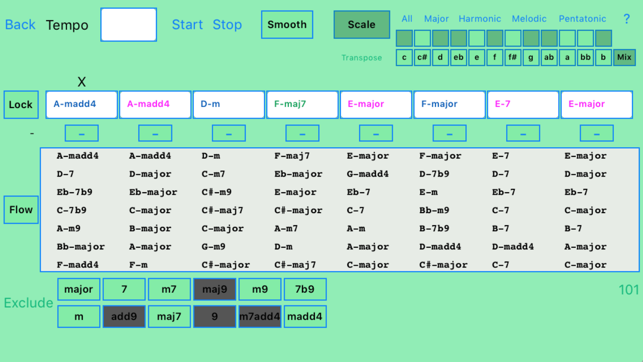The image size is (643, 362).
Task: Toggle exclude for m7 chords
Action: coord(169,289)
